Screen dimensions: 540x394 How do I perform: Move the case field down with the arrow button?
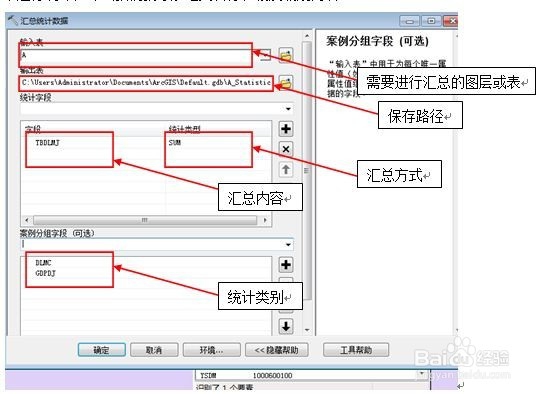click(x=285, y=326)
